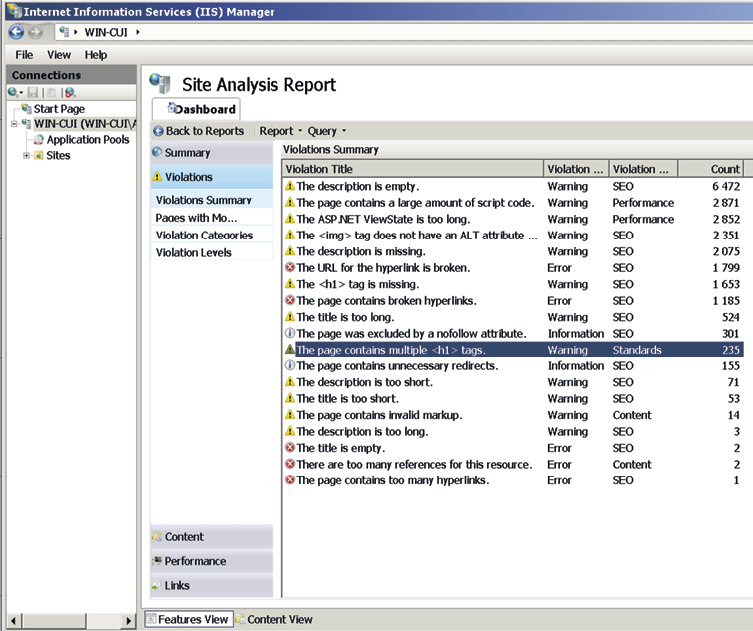753x631 pixels.
Task: Click the Links section icon
Action: click(156, 585)
